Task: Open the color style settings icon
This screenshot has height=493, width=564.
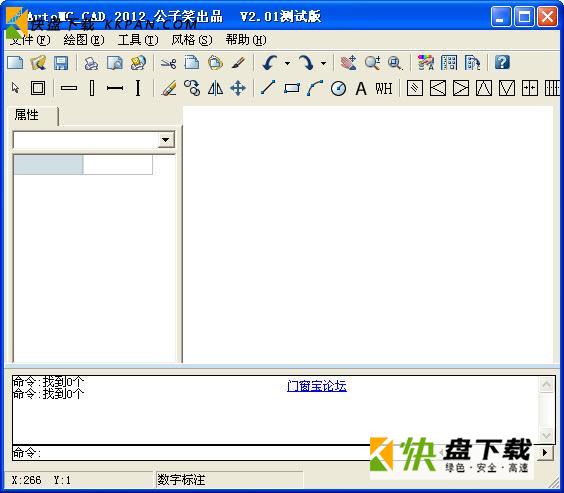Action: pyautogui.click(x=426, y=63)
